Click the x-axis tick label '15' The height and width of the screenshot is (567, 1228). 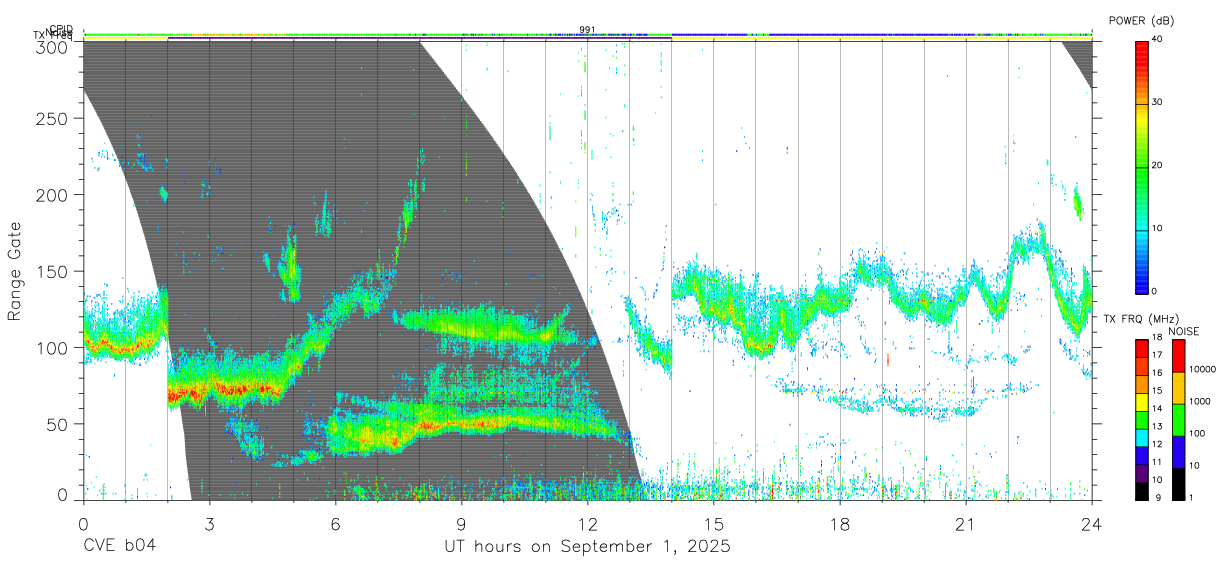[x=714, y=523]
